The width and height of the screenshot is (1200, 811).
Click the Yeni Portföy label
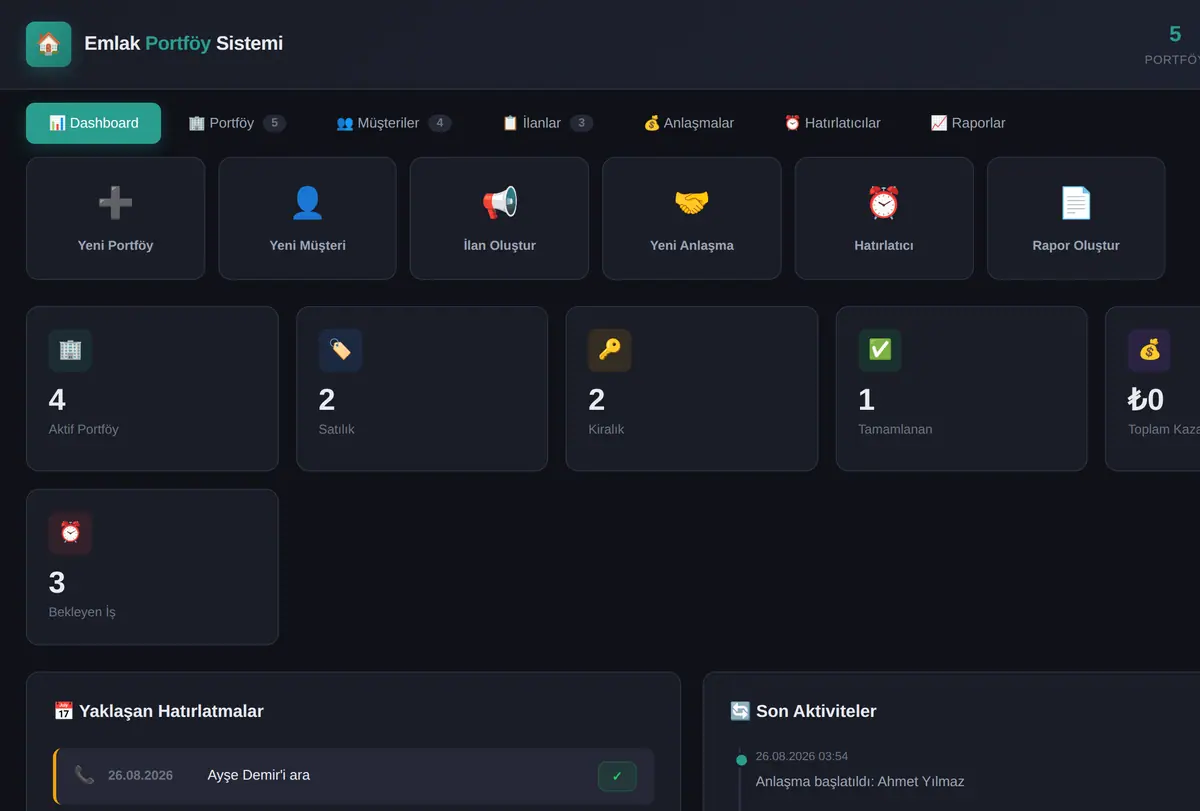click(115, 245)
